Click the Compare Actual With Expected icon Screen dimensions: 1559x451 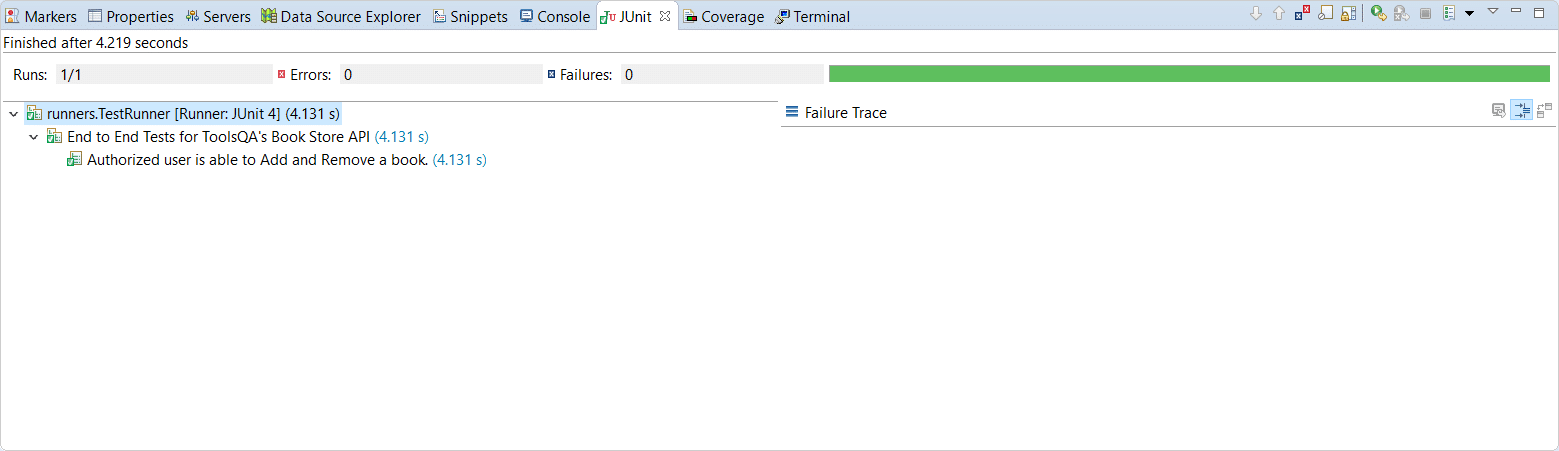pos(1544,111)
